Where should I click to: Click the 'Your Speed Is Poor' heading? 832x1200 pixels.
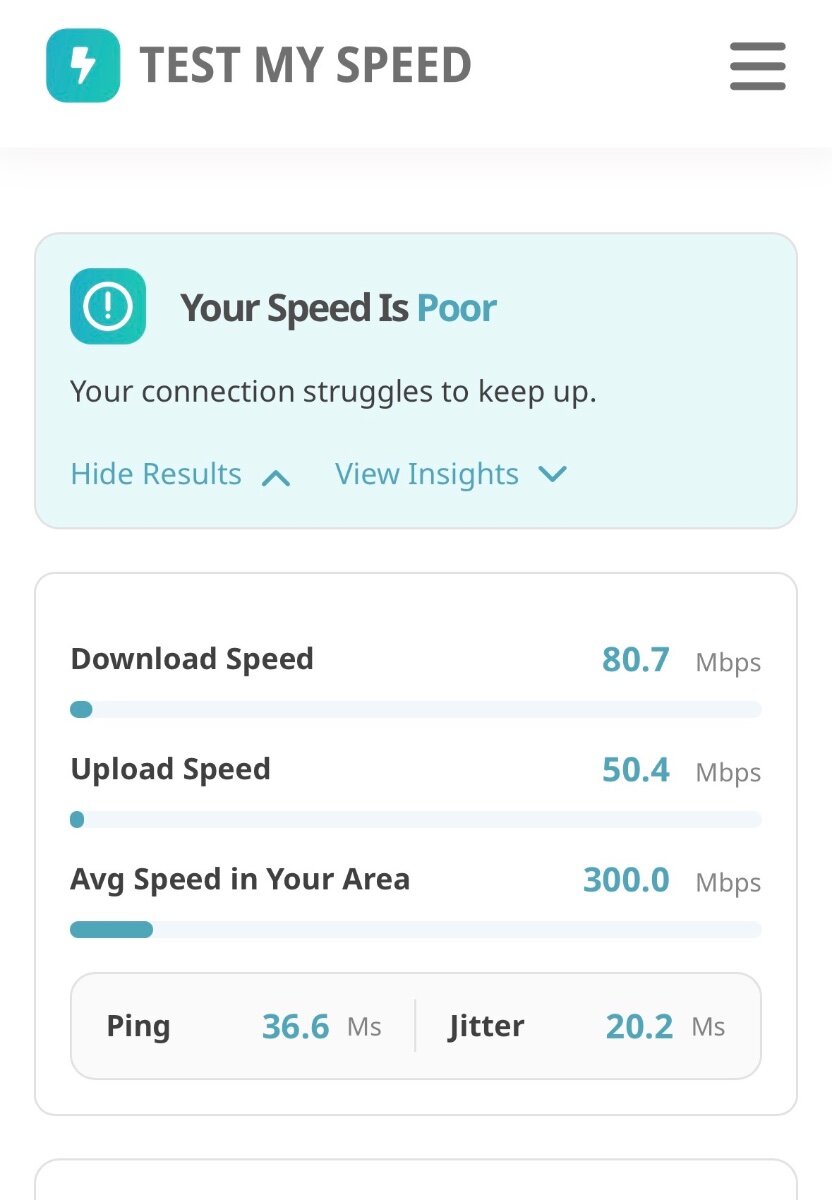(x=338, y=308)
